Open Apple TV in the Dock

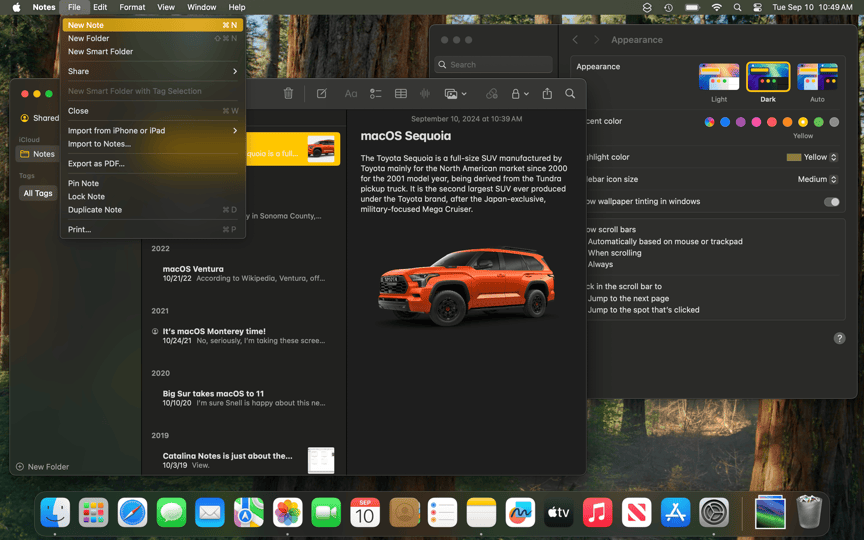[559, 512]
